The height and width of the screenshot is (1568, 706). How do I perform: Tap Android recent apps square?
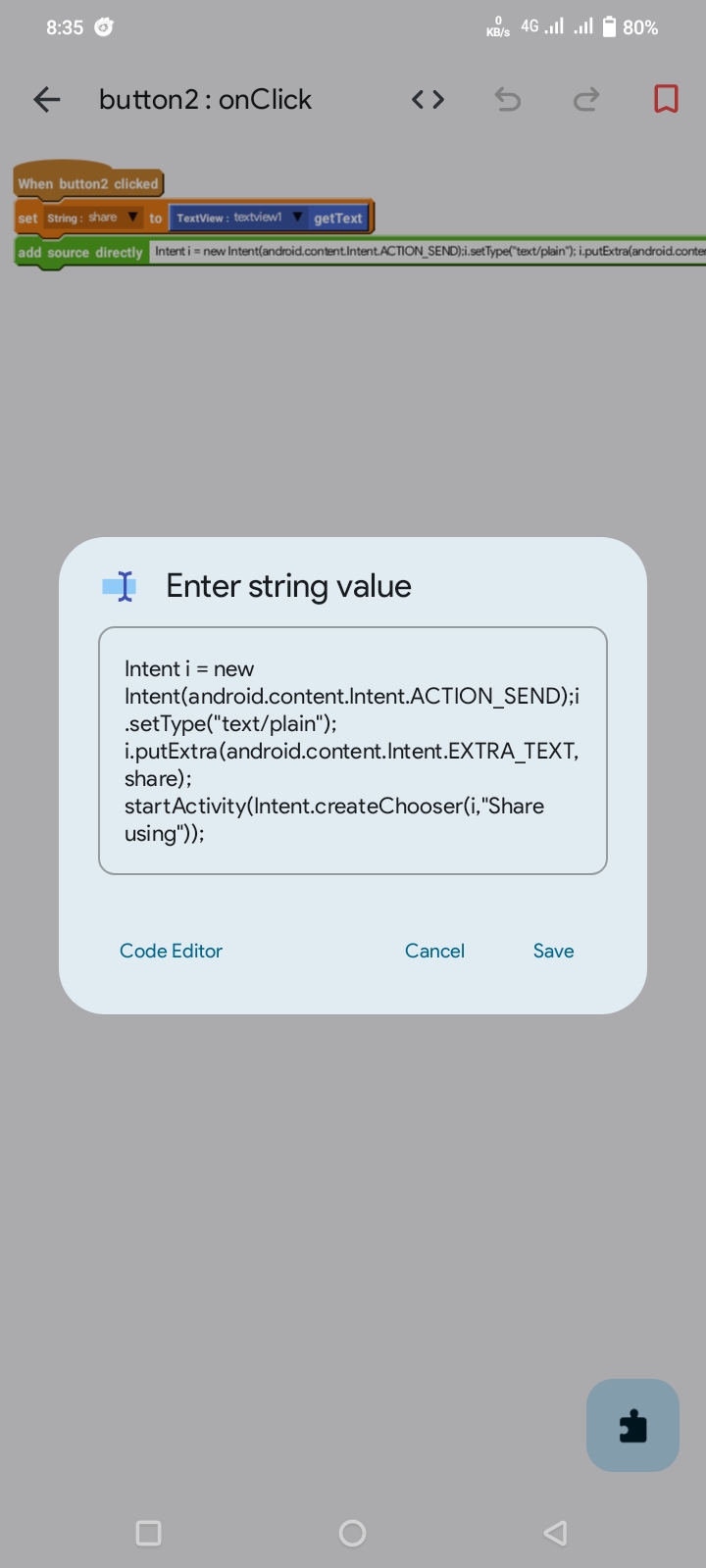(148, 1533)
